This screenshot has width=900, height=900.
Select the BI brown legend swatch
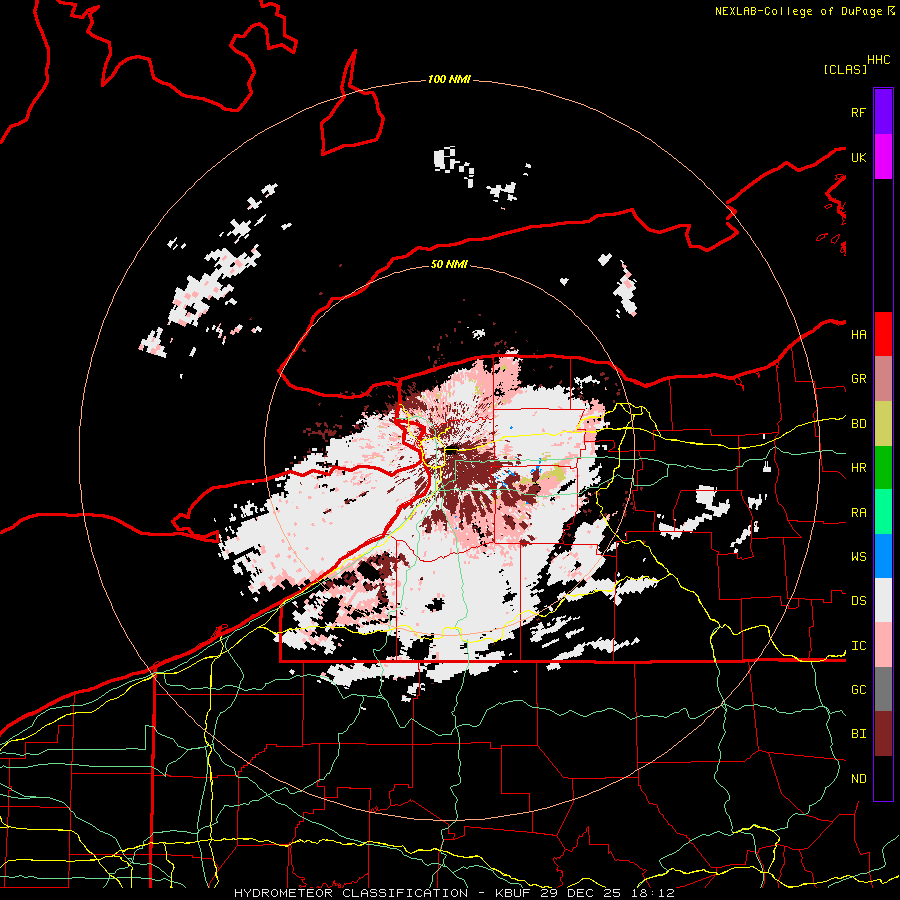click(x=883, y=734)
